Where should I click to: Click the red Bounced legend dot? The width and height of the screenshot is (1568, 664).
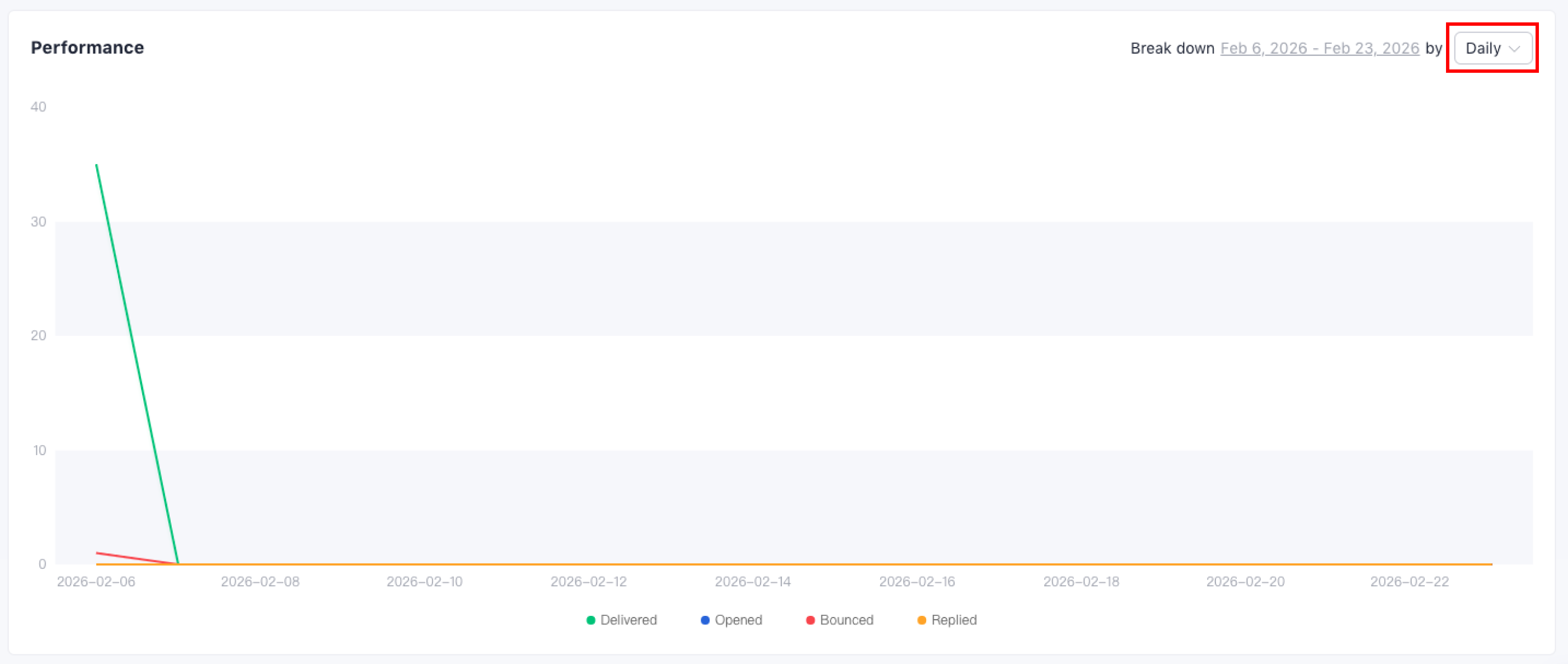[810, 620]
